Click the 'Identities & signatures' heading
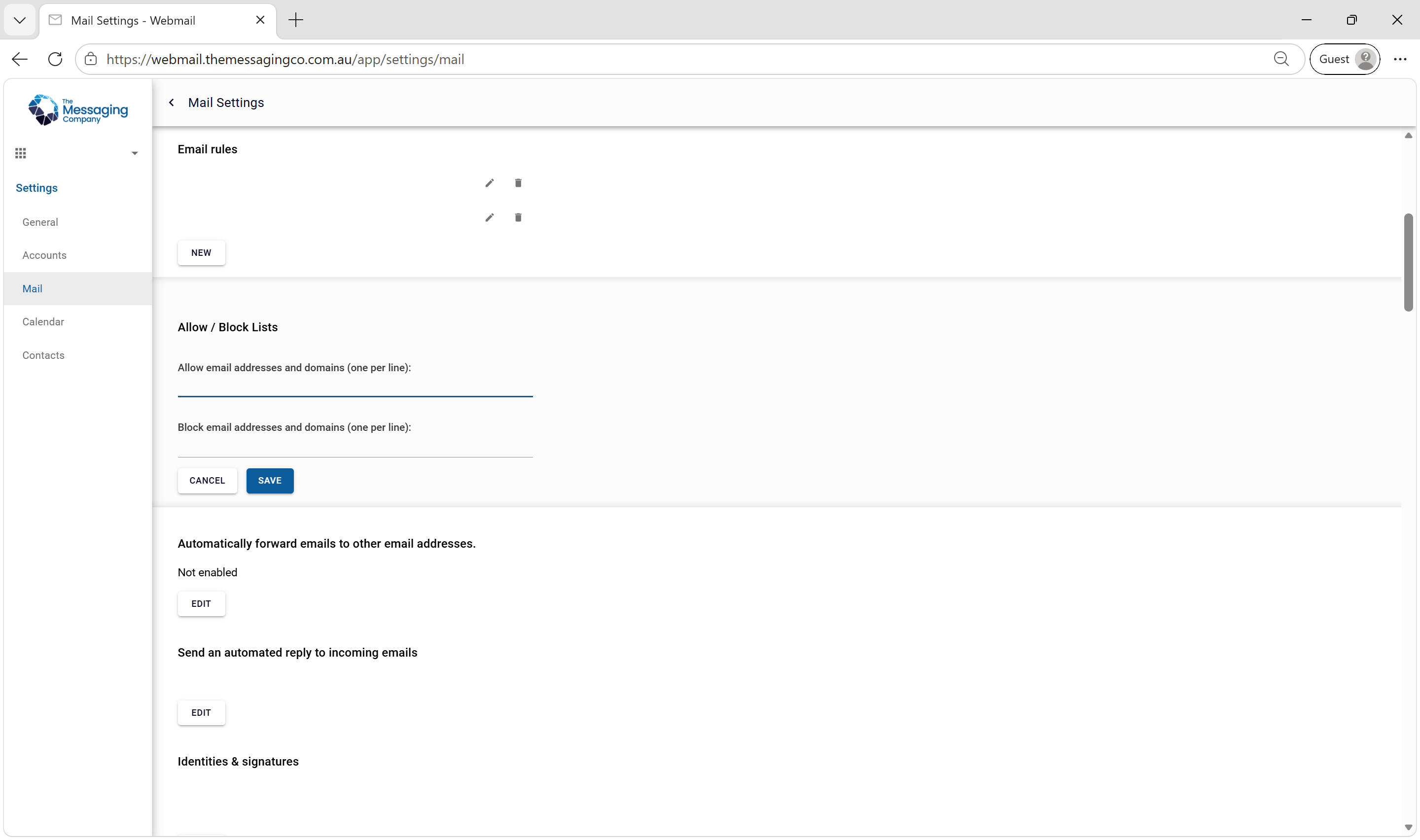This screenshot has height=840, width=1420. [x=238, y=762]
